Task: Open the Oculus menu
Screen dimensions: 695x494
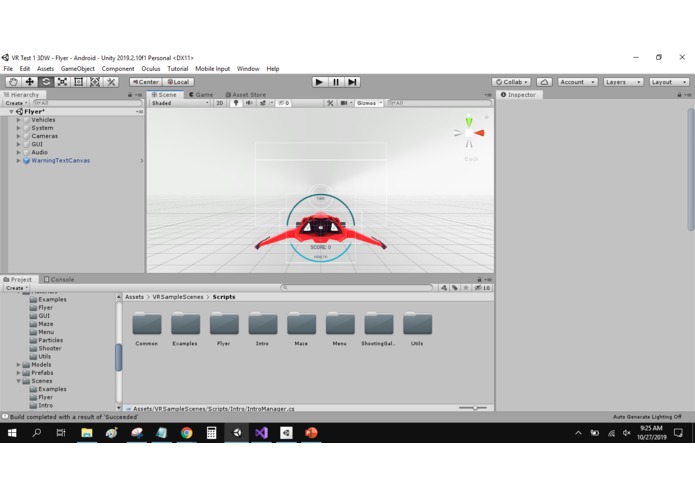Action: click(151, 69)
